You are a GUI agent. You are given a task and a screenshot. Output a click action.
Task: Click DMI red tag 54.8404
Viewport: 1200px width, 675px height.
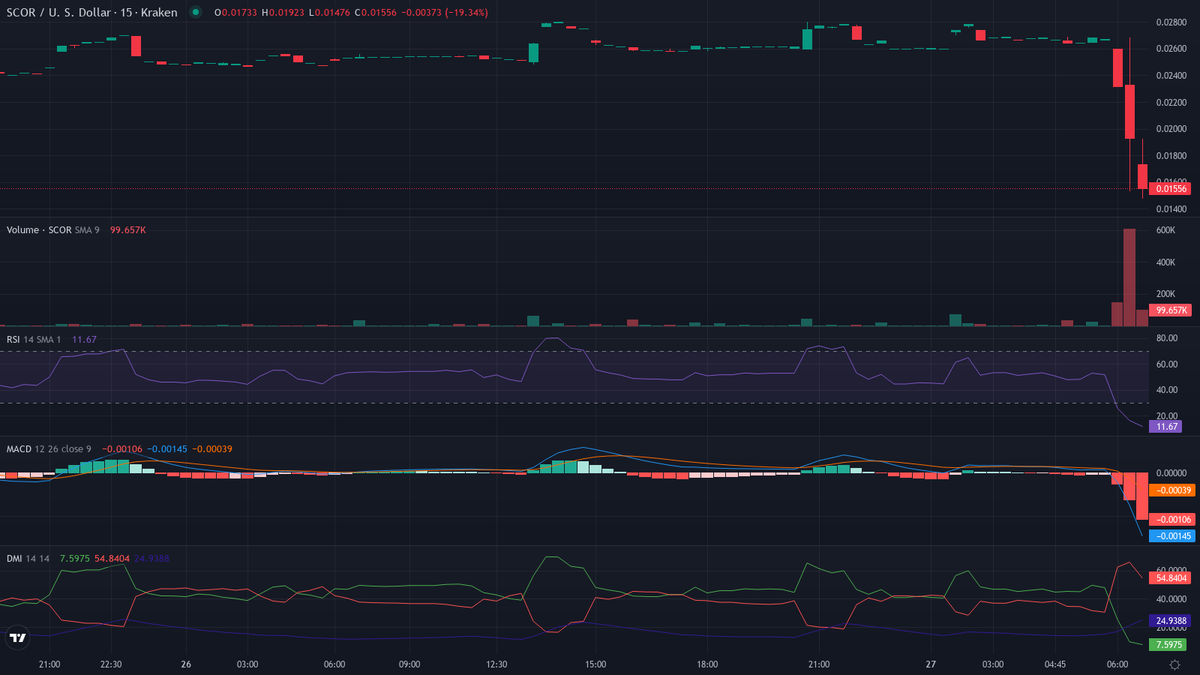1171,578
